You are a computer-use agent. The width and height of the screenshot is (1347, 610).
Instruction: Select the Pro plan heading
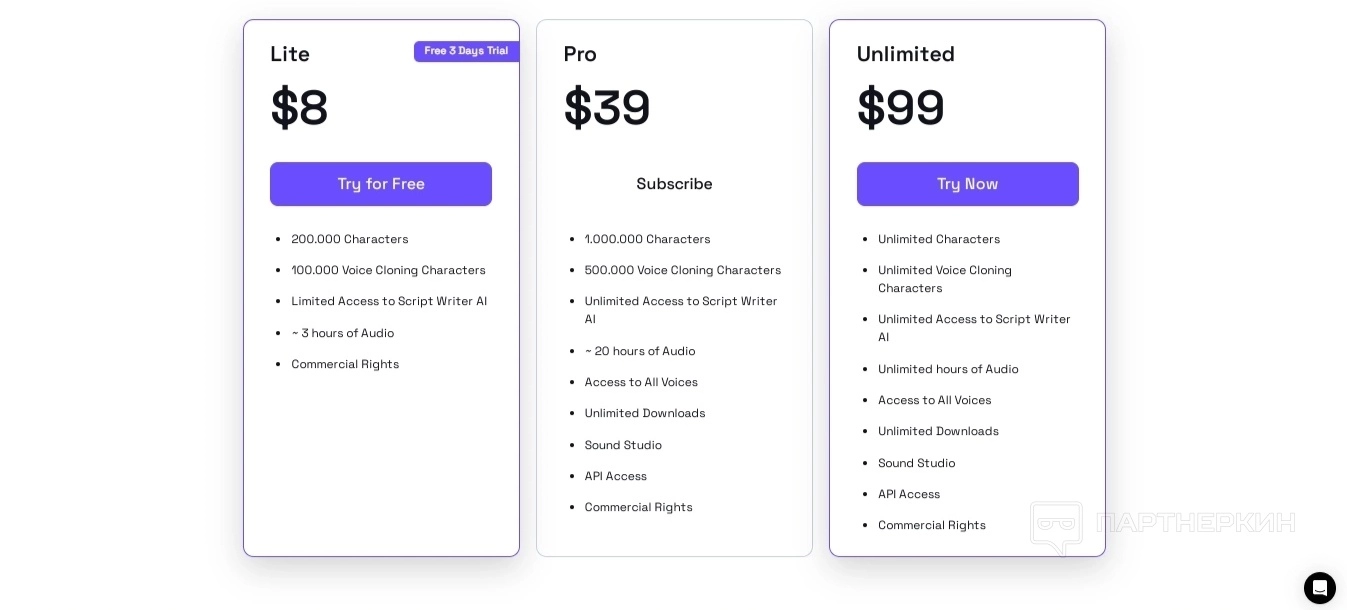(x=580, y=54)
